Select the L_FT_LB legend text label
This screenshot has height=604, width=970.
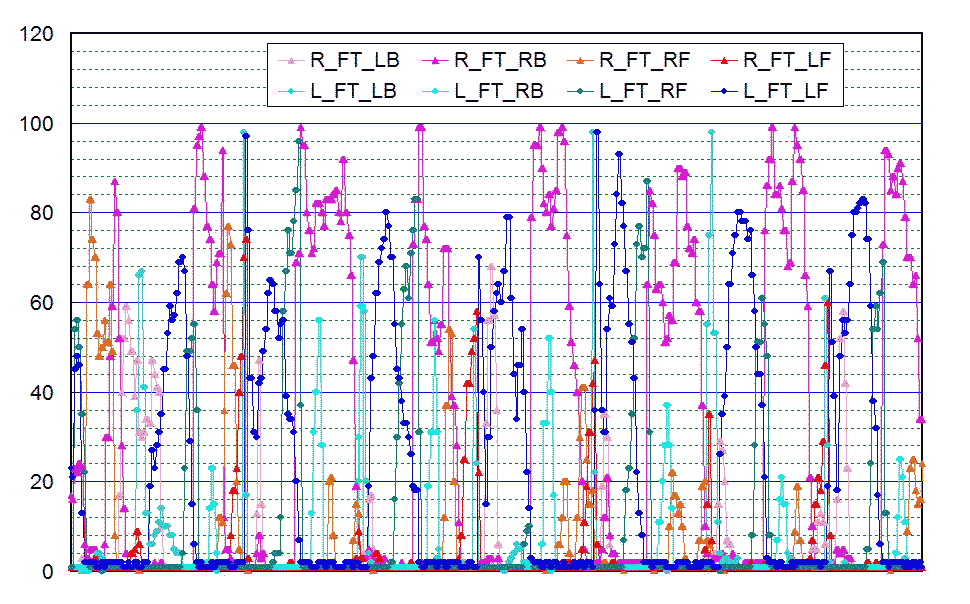(355, 91)
